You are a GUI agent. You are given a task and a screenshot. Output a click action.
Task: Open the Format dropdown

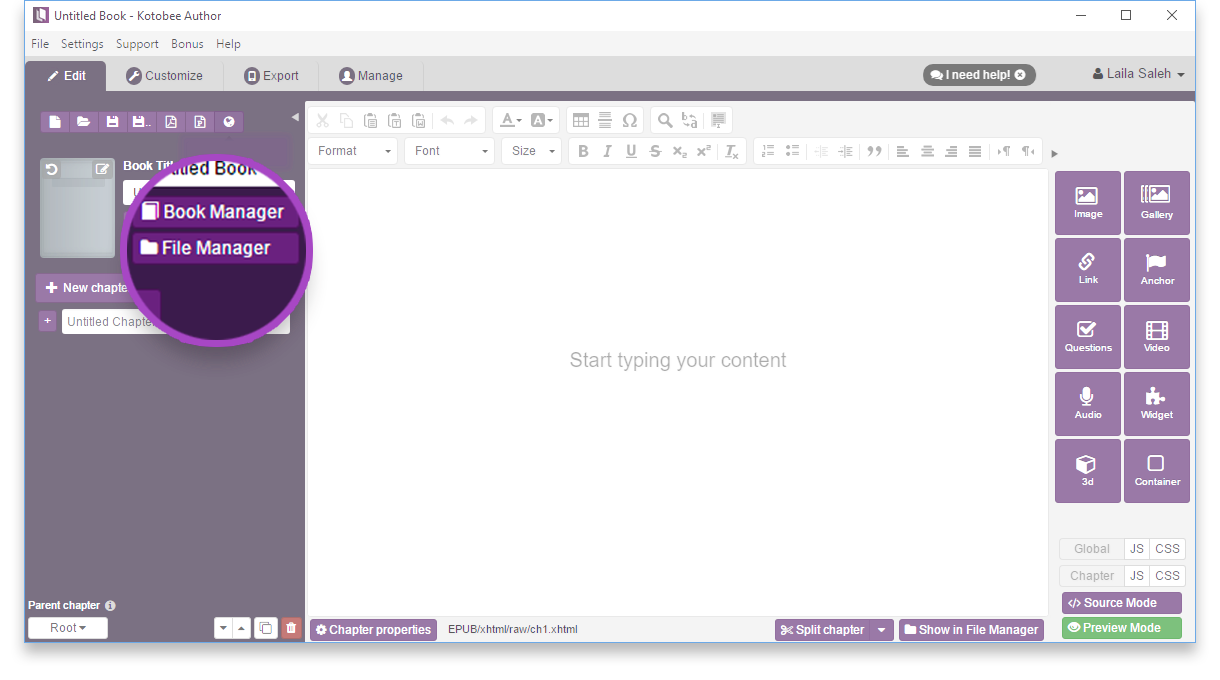353,151
